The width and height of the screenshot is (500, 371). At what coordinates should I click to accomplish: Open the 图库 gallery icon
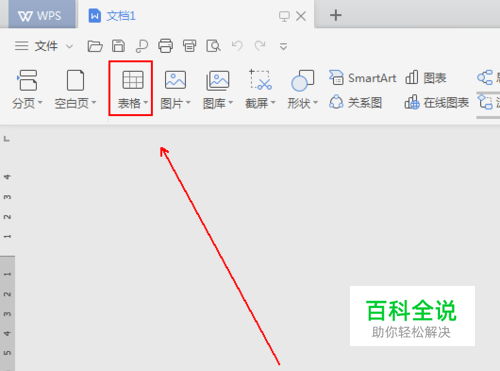tap(217, 80)
